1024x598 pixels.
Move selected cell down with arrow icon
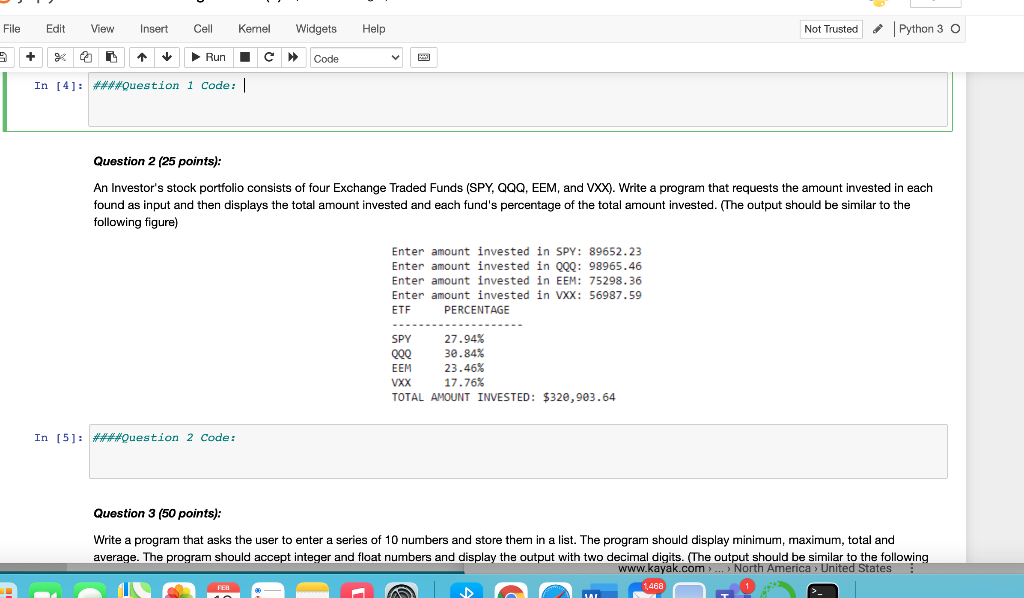click(x=167, y=57)
